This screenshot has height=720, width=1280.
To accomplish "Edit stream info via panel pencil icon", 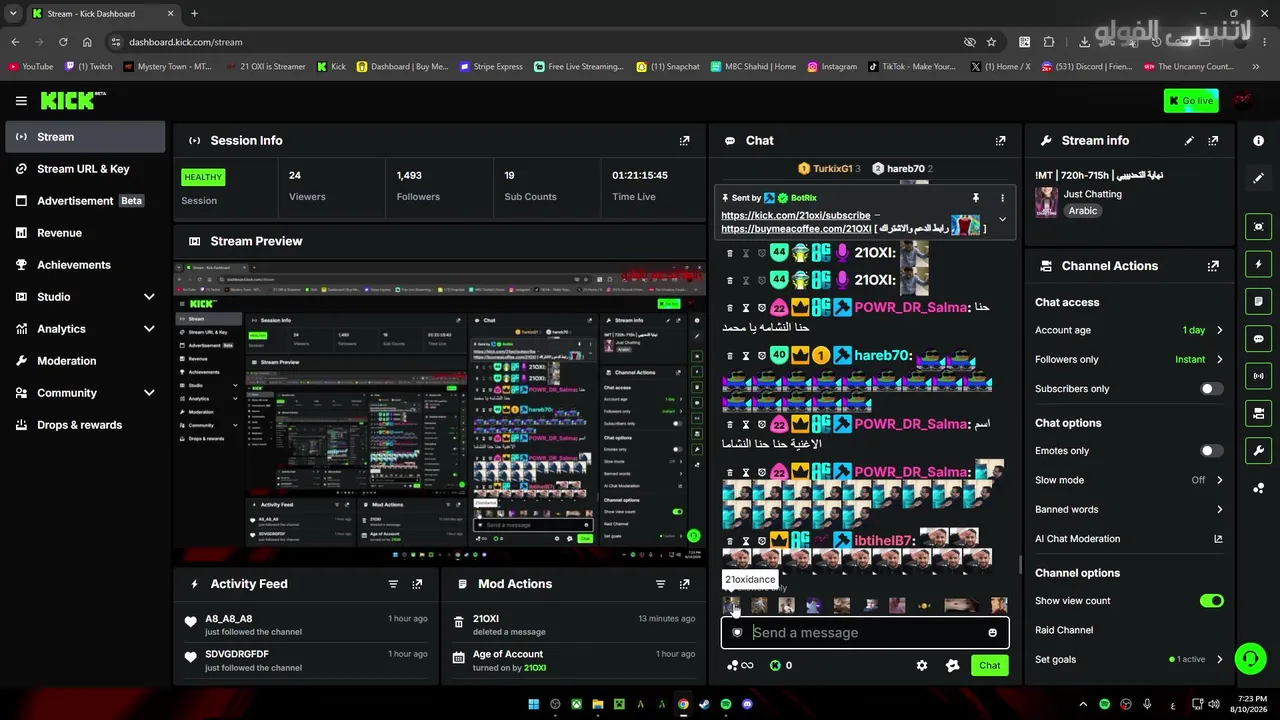I will pyautogui.click(x=1189, y=141).
